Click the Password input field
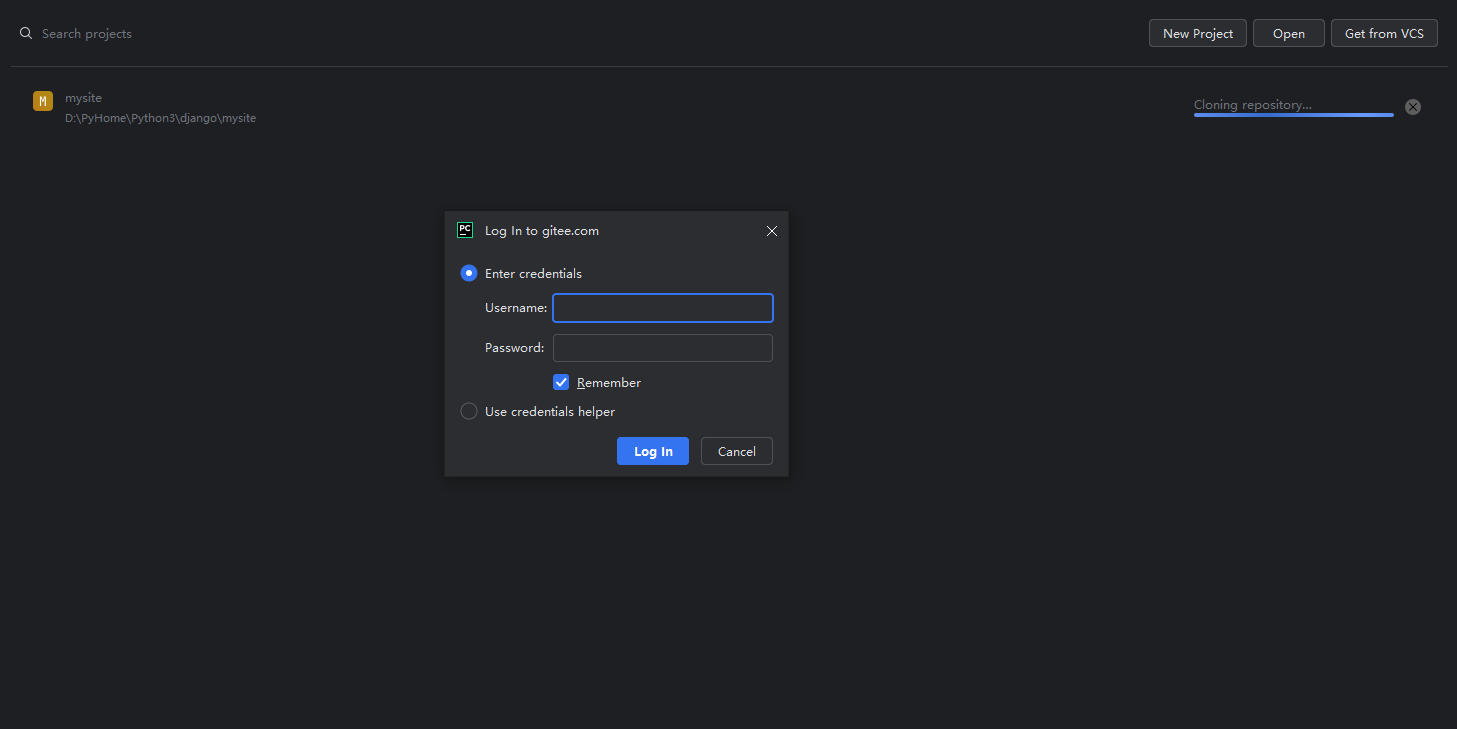The height and width of the screenshot is (729, 1457). (x=663, y=348)
